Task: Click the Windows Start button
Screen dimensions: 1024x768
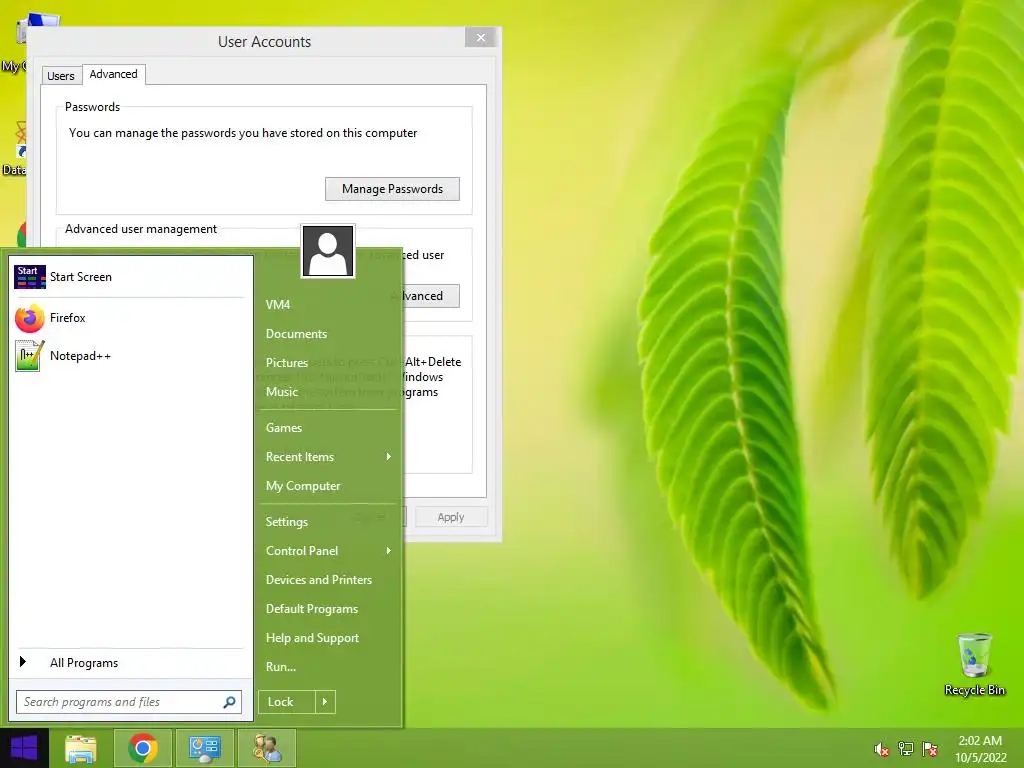Action: point(24,748)
